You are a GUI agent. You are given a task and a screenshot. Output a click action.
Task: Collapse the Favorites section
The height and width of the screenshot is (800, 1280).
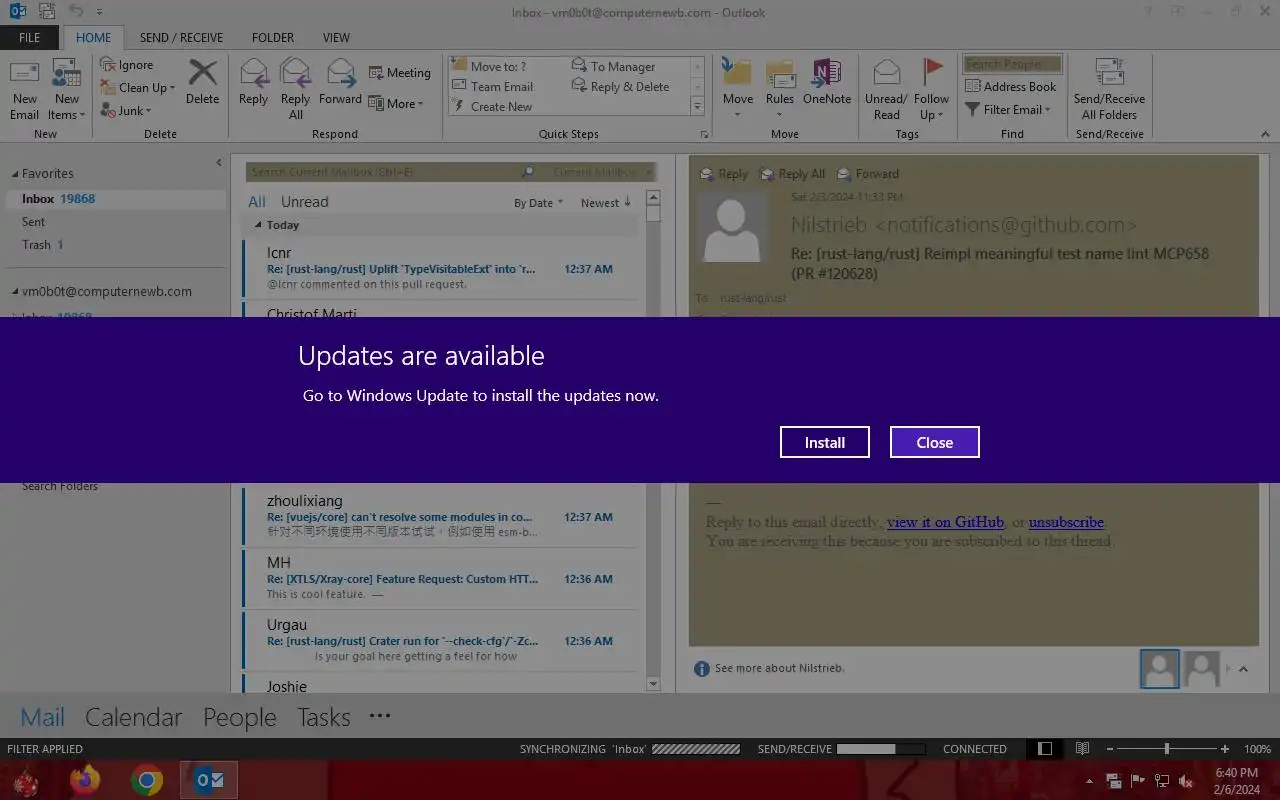tap(15, 174)
